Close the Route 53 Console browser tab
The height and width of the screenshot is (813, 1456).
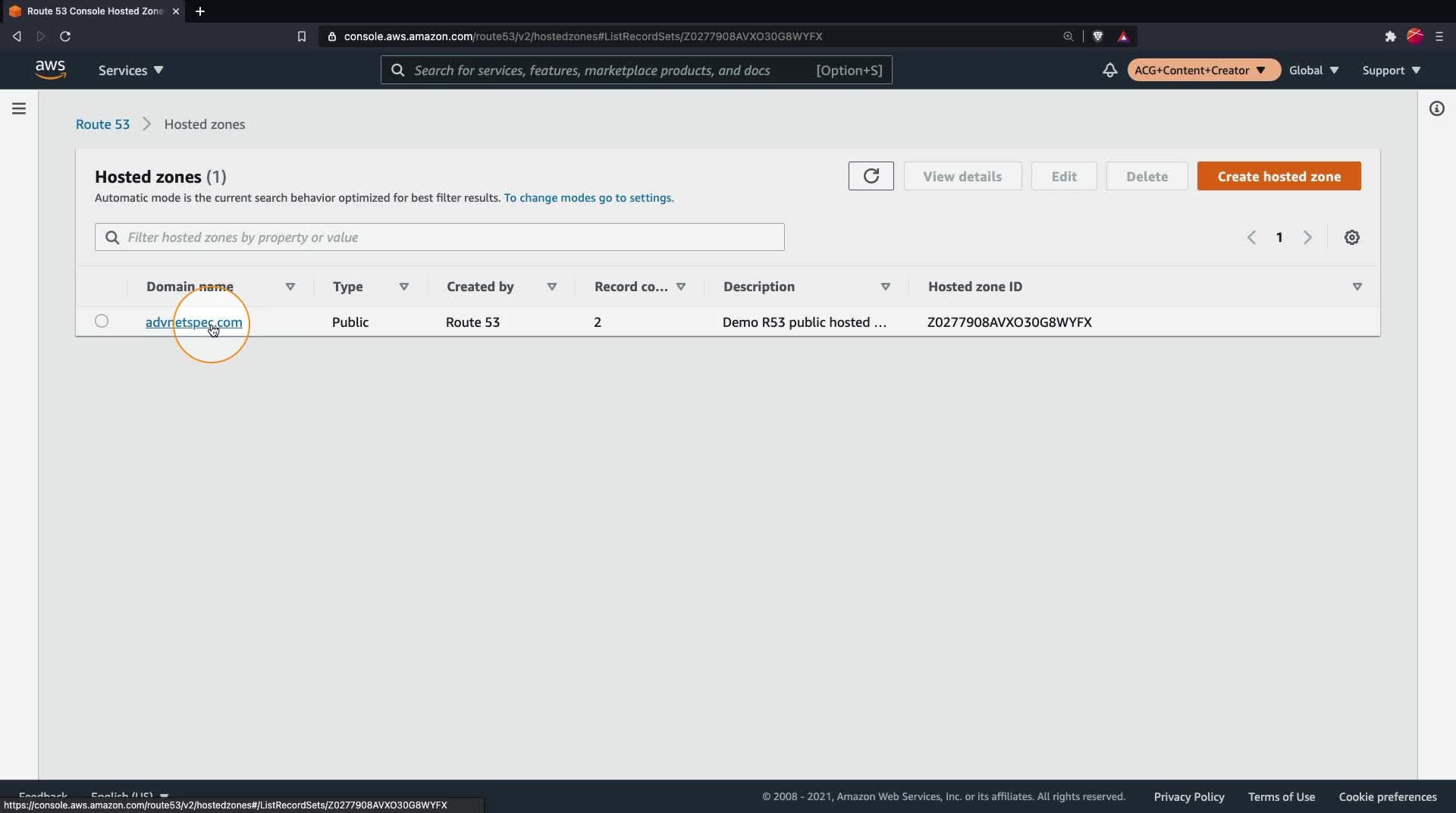click(x=176, y=11)
